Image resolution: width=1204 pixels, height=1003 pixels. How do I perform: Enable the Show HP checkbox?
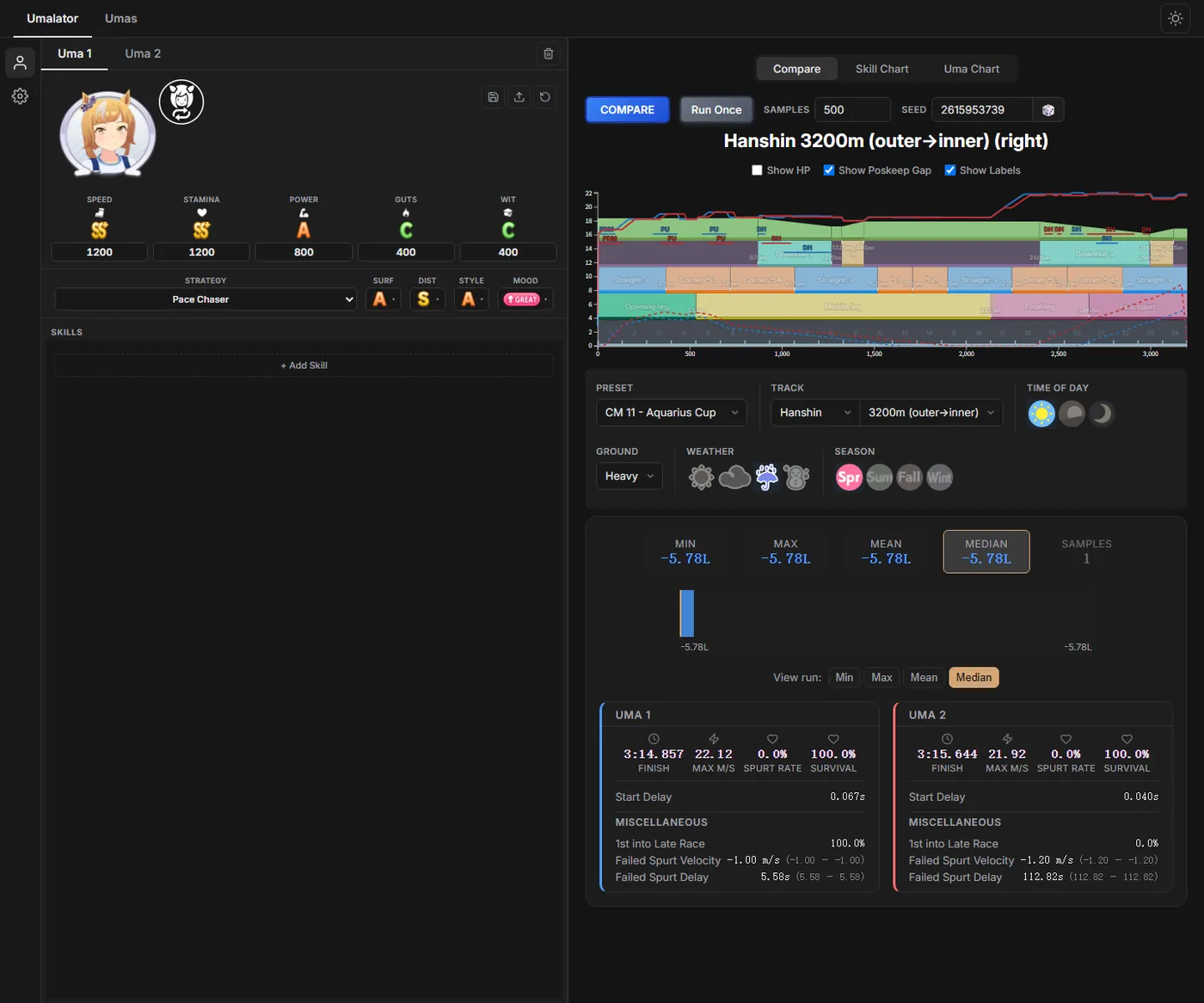pos(757,170)
